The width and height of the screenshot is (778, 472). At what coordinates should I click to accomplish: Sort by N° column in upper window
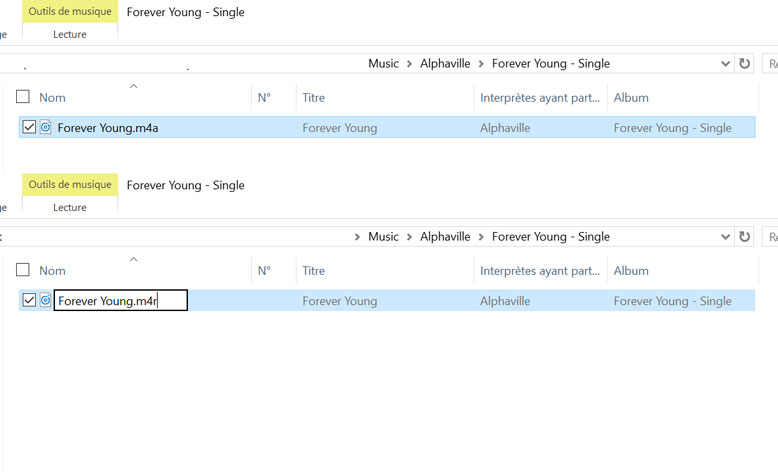tap(264, 97)
